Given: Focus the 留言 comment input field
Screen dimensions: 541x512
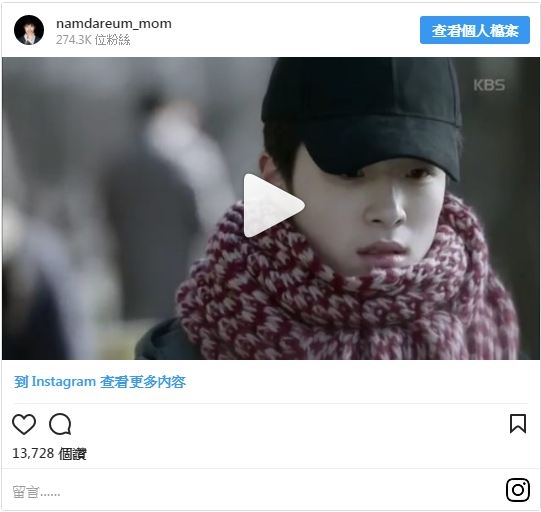Looking at the screenshot, I should click(255, 492).
